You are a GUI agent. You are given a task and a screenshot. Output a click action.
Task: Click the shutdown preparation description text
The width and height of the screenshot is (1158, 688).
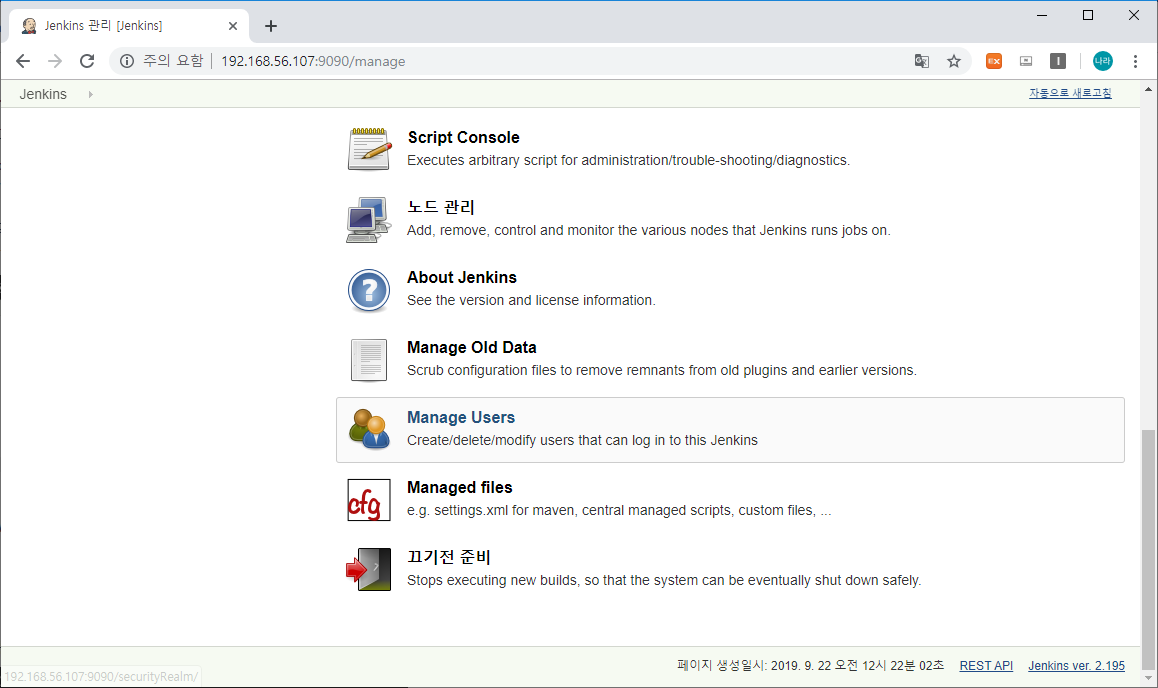(664, 581)
